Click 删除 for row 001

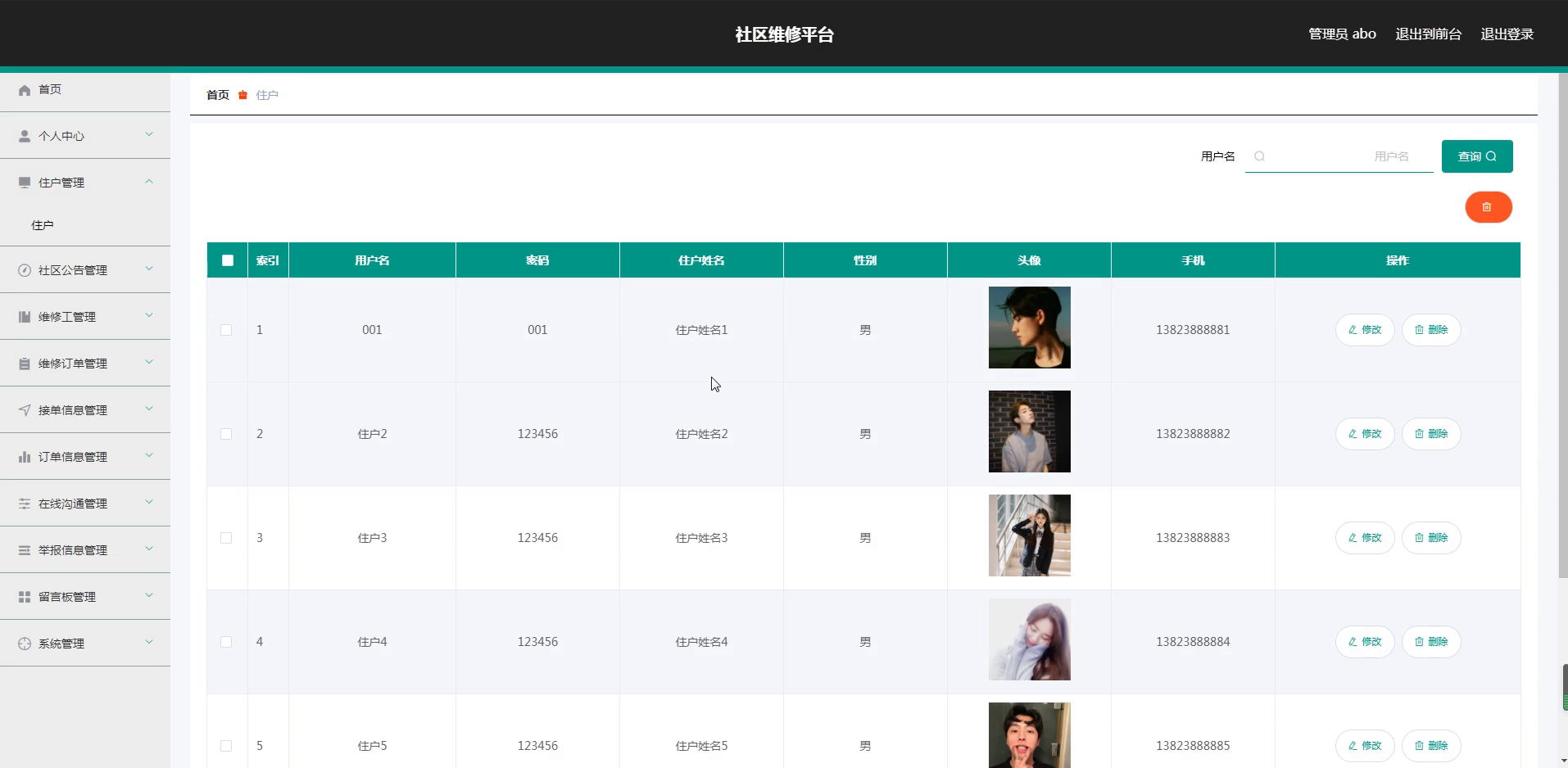tap(1431, 330)
